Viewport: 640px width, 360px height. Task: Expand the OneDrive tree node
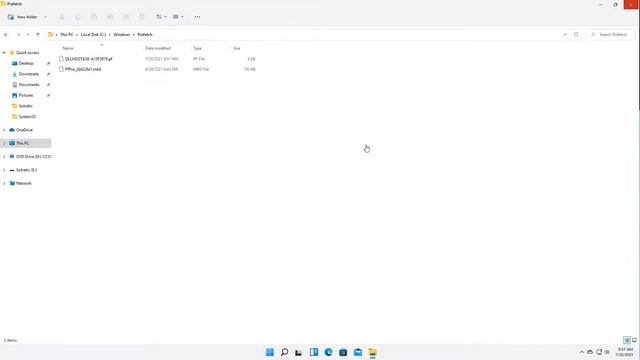4,130
